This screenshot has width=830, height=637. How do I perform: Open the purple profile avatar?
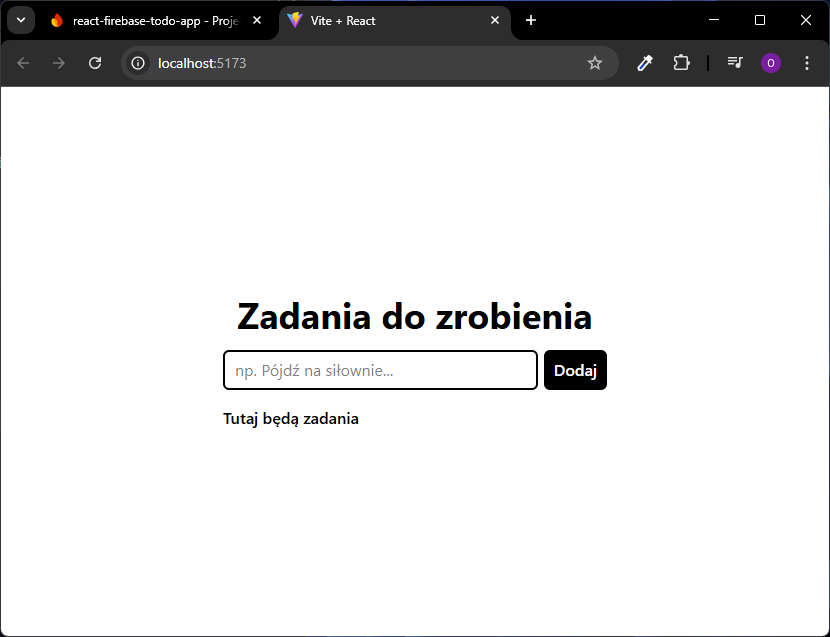pos(771,64)
